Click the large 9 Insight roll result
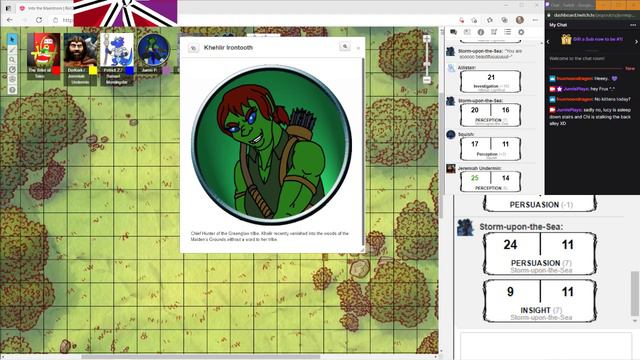This screenshot has width=640, height=360. (x=511, y=292)
